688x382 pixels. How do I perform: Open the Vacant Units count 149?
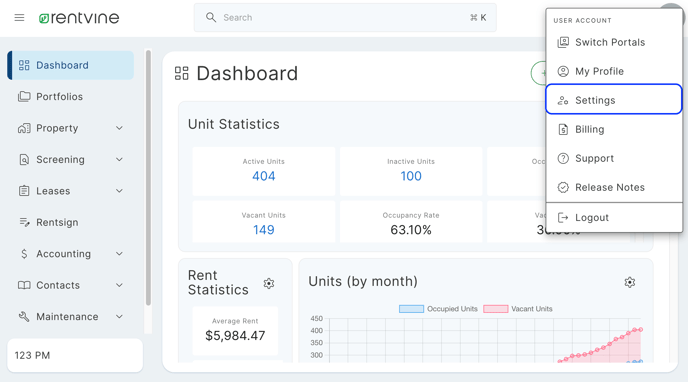point(264,230)
